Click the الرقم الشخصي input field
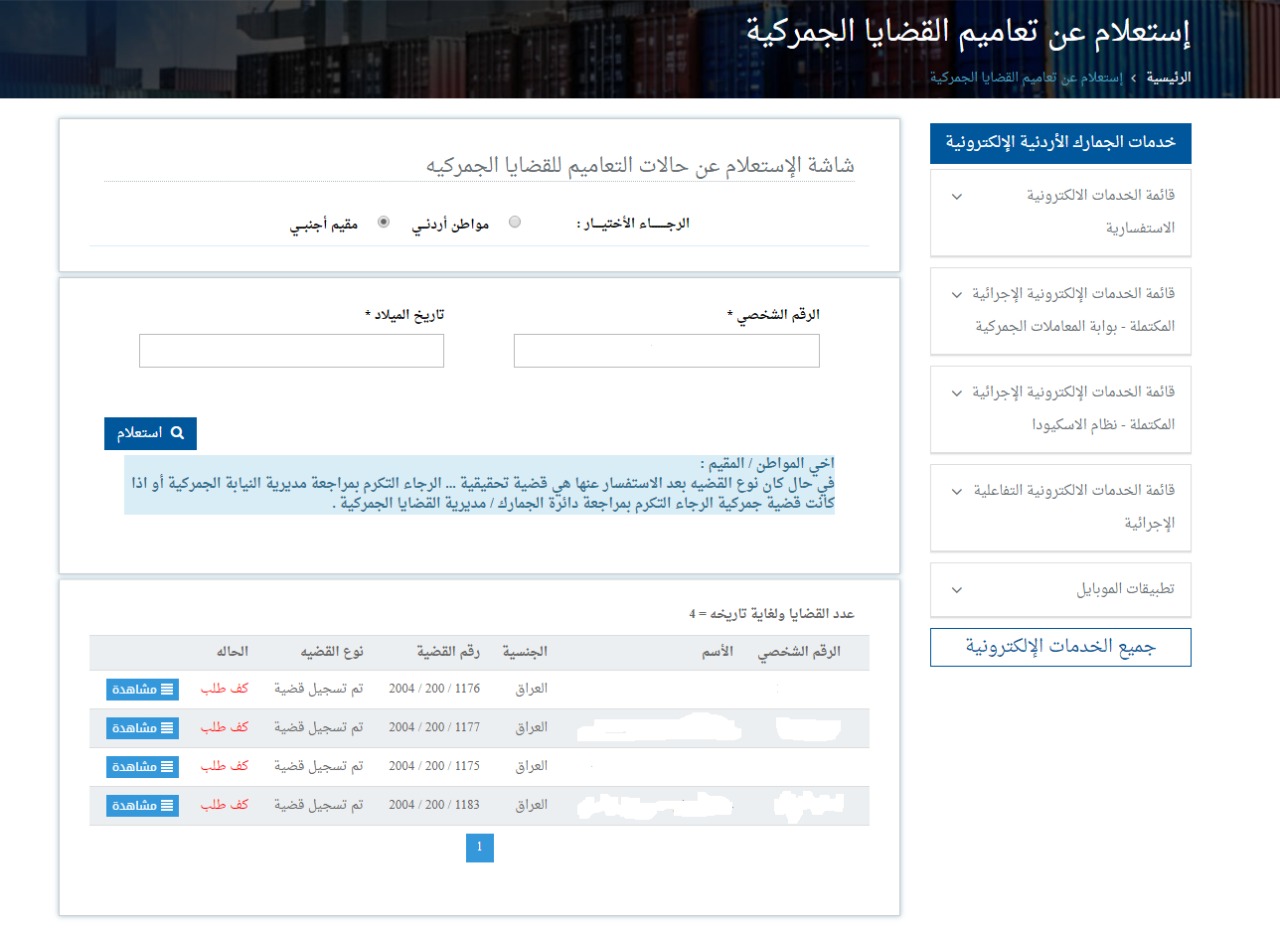The width and height of the screenshot is (1280, 933). click(x=666, y=351)
